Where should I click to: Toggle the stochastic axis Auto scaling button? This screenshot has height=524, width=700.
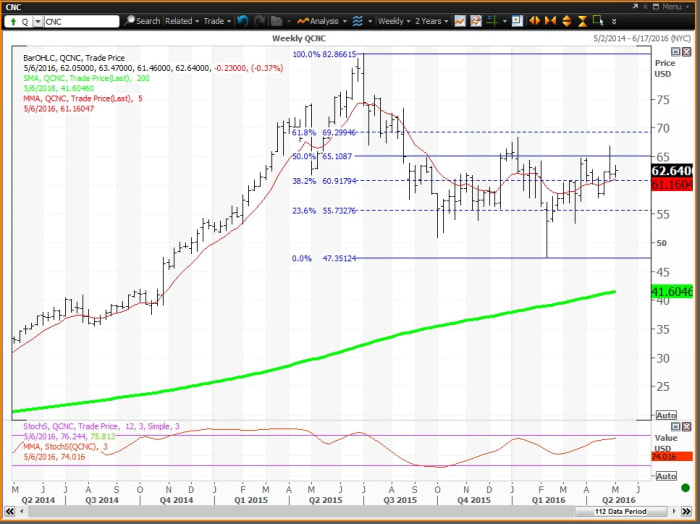coord(666,476)
